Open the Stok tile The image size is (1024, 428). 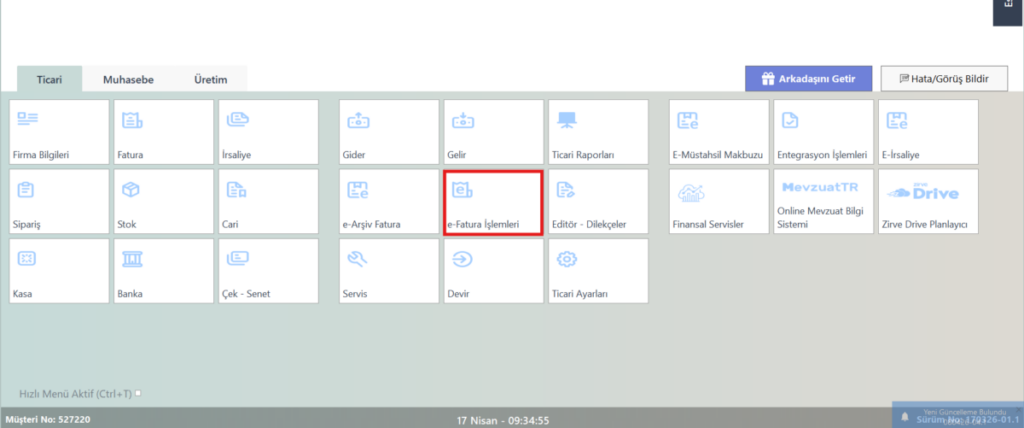[x=164, y=201]
